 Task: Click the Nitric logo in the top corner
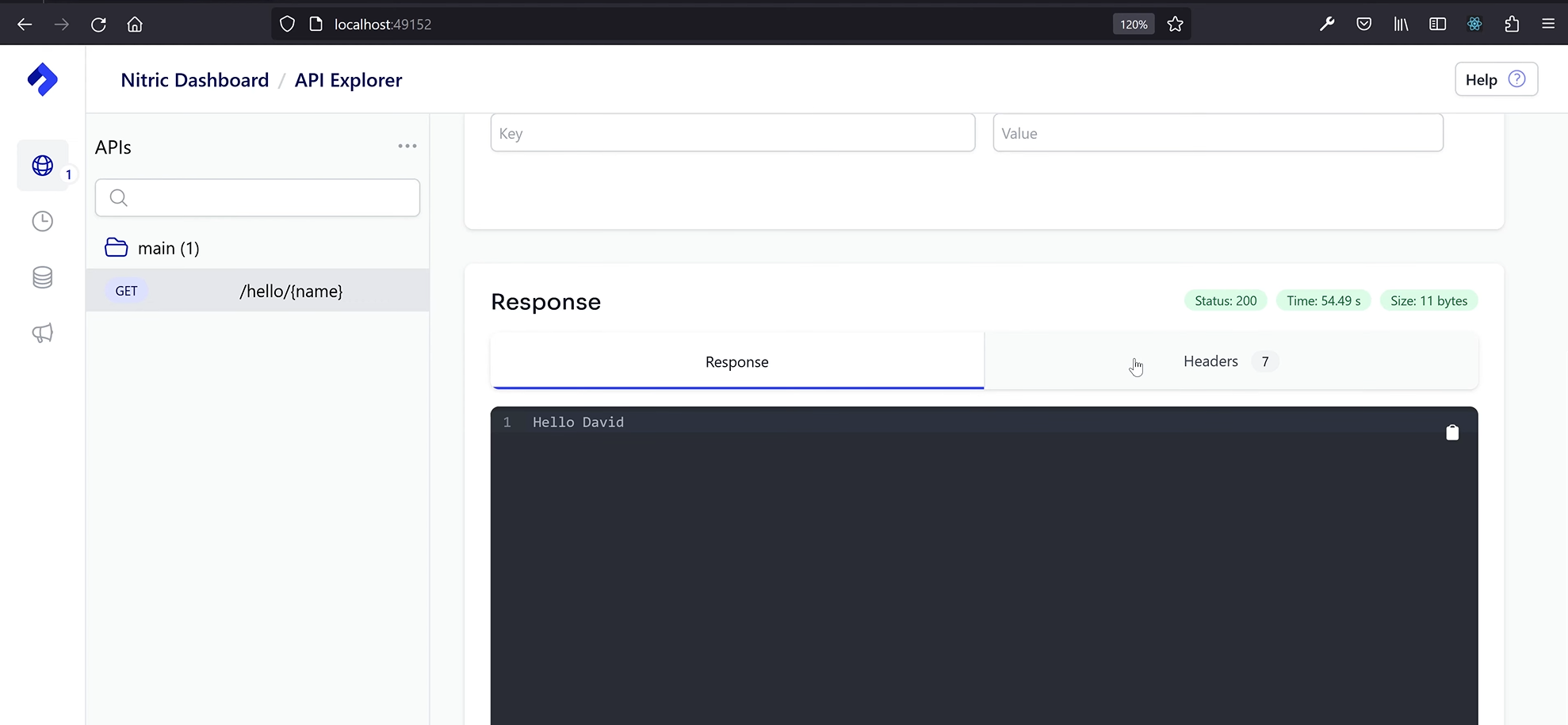click(42, 79)
